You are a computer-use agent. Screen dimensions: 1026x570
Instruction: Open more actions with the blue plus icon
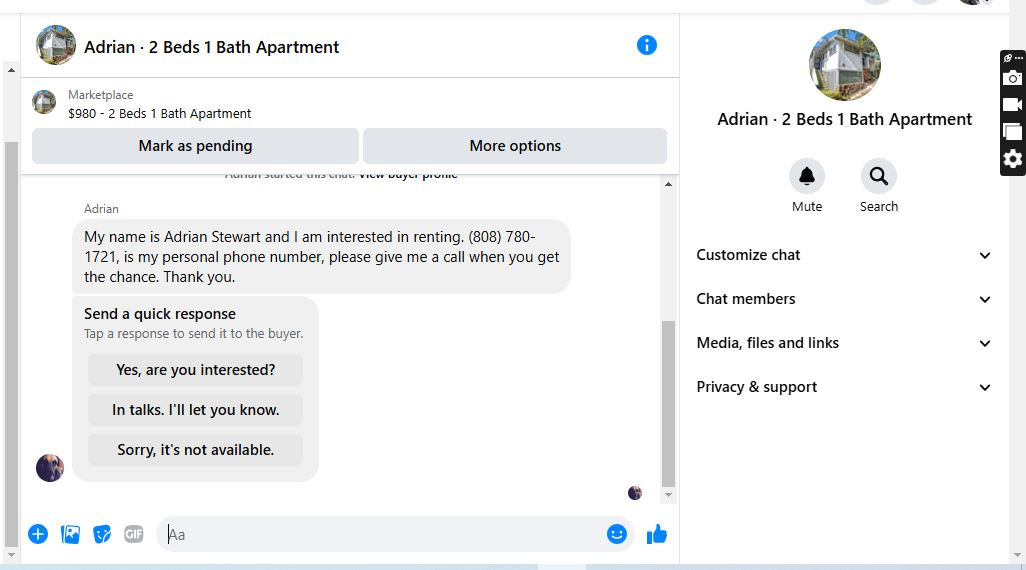pos(38,534)
